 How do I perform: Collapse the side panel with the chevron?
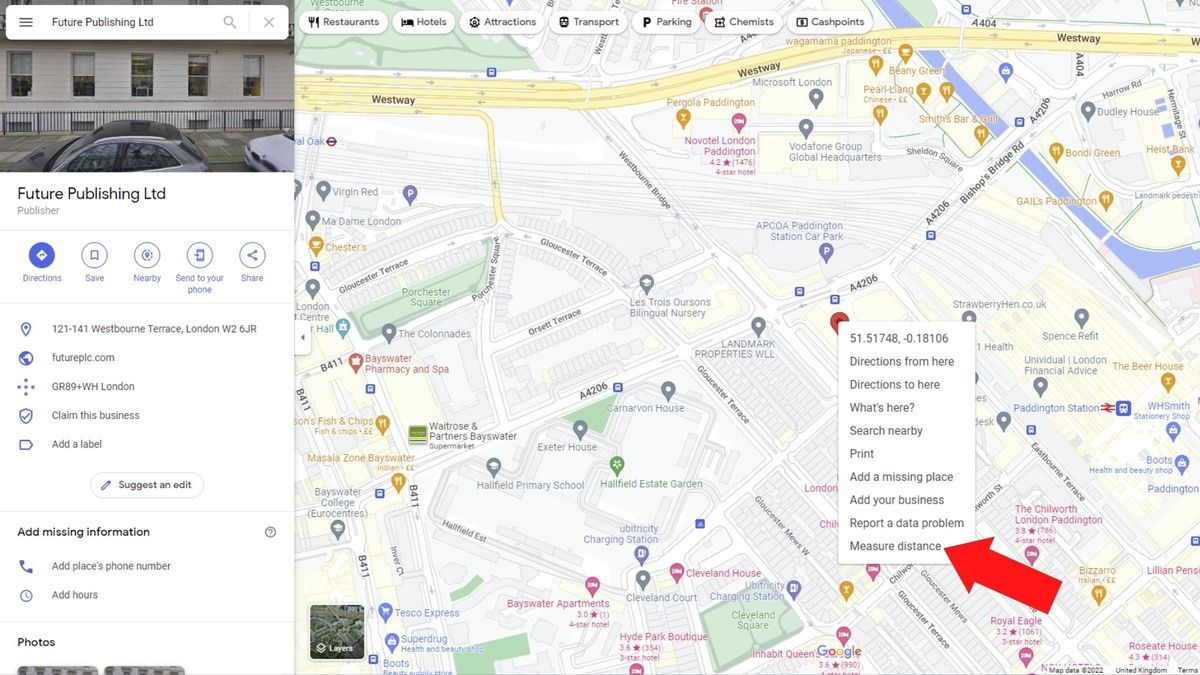click(303, 338)
